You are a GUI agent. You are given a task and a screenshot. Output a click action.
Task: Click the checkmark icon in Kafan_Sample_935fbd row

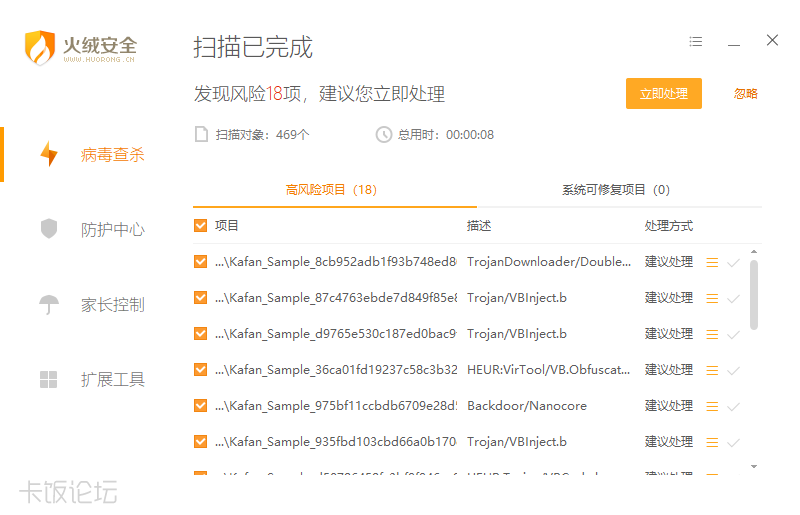point(733,443)
